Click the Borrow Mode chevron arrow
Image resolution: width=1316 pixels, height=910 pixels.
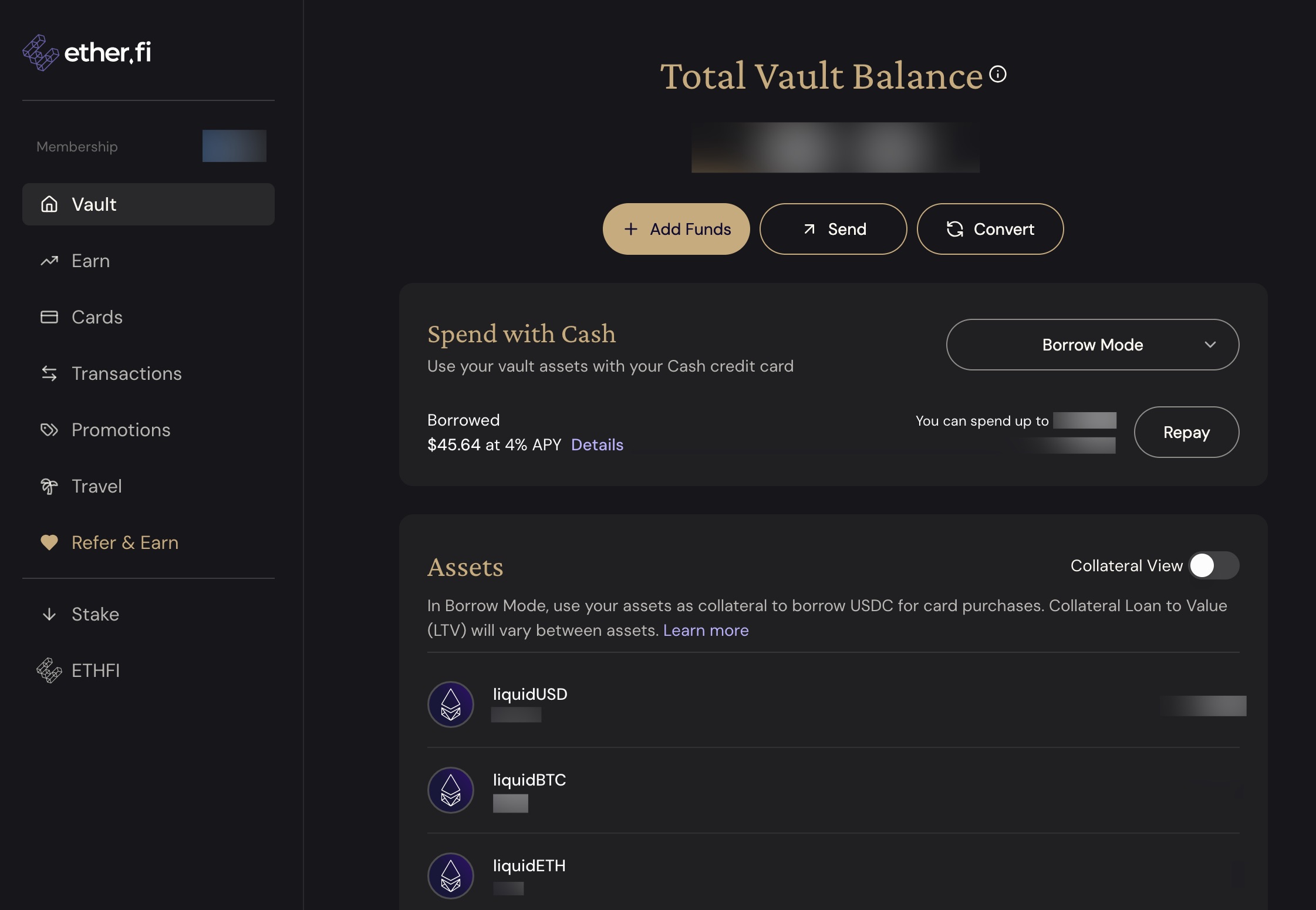click(1210, 345)
